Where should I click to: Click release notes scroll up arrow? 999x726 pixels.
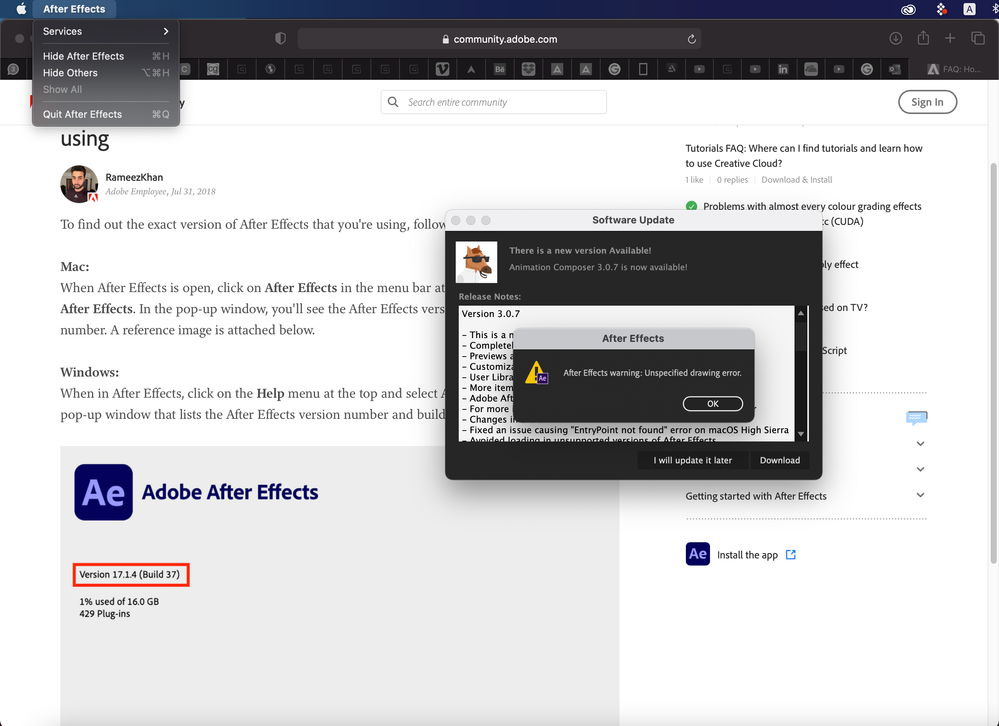point(801,313)
